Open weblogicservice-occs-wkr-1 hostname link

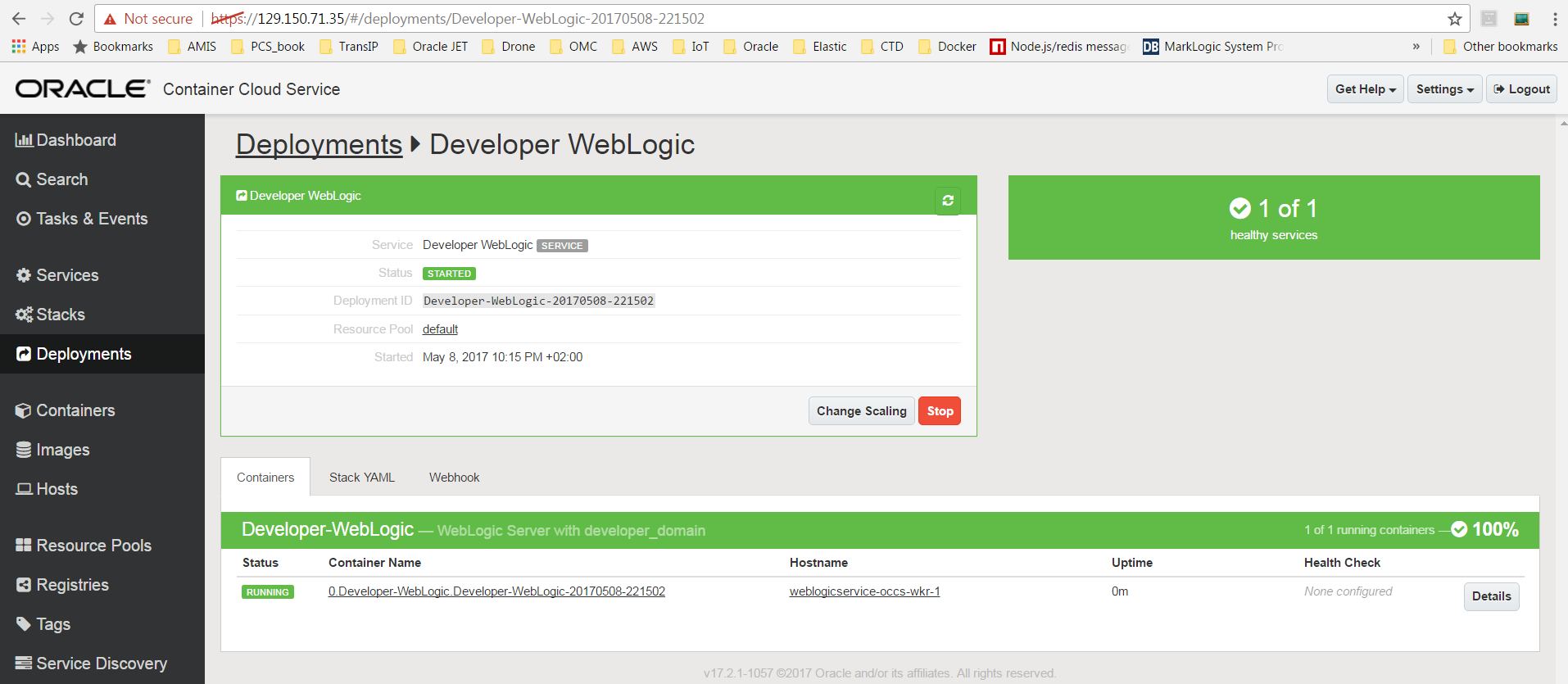click(864, 591)
